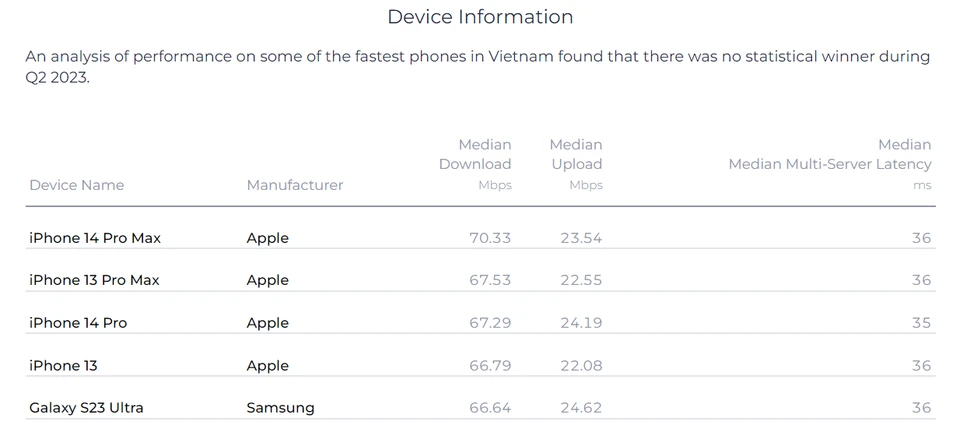Click the Median Upload column header

(x=576, y=164)
